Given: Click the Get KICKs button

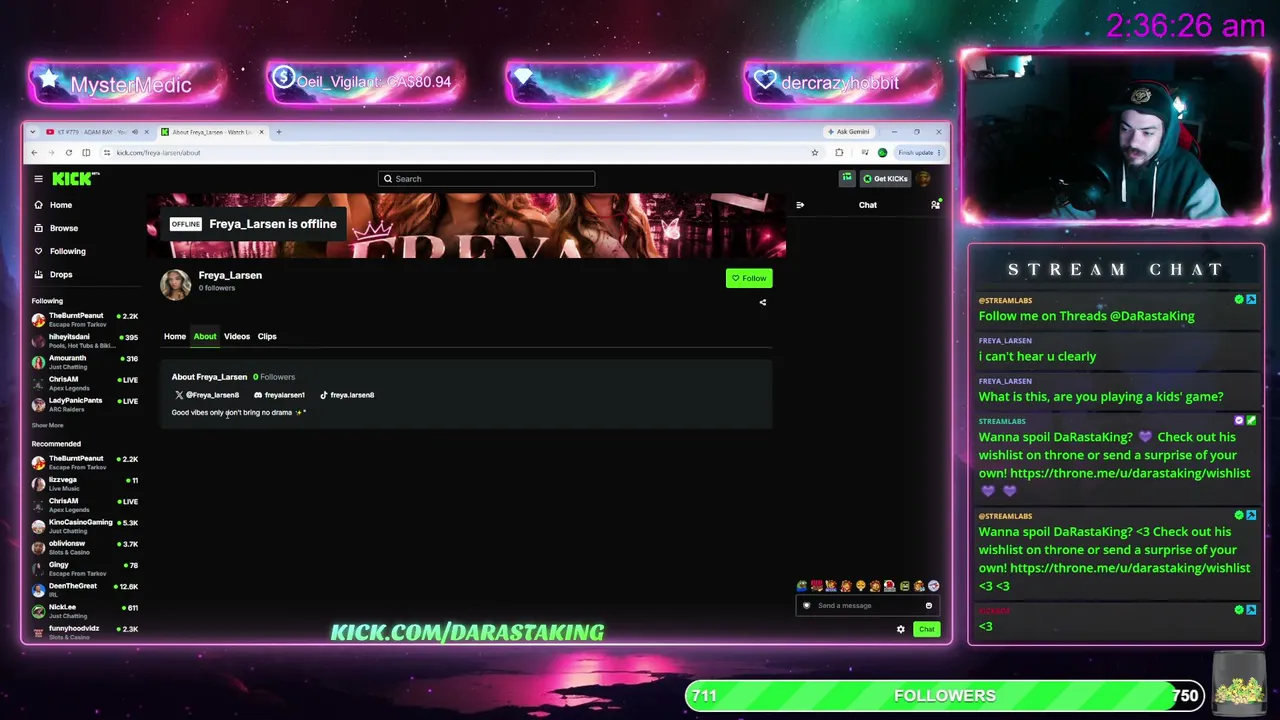Looking at the screenshot, I should coord(885,179).
